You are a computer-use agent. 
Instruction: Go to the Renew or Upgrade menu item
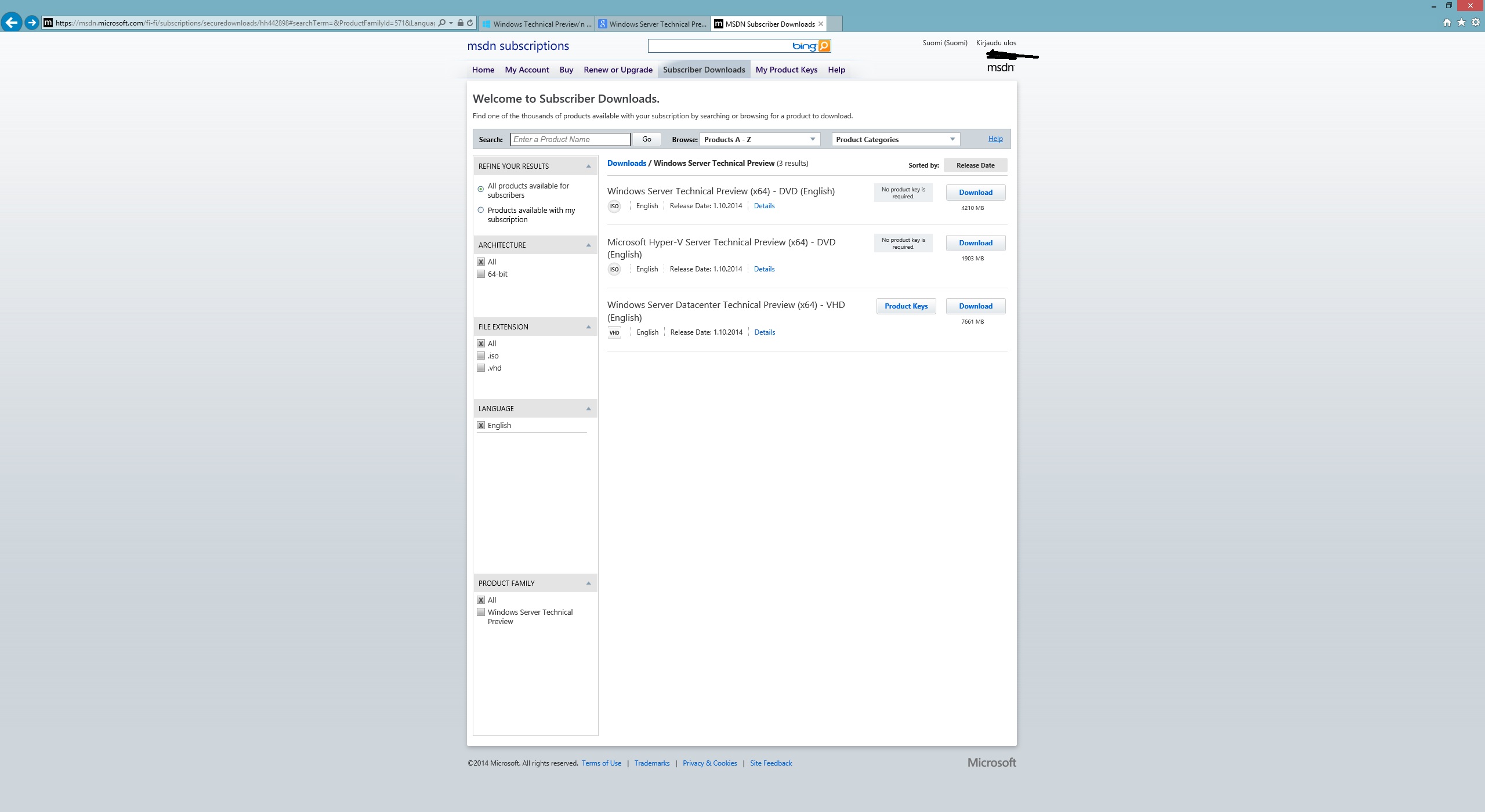point(618,70)
